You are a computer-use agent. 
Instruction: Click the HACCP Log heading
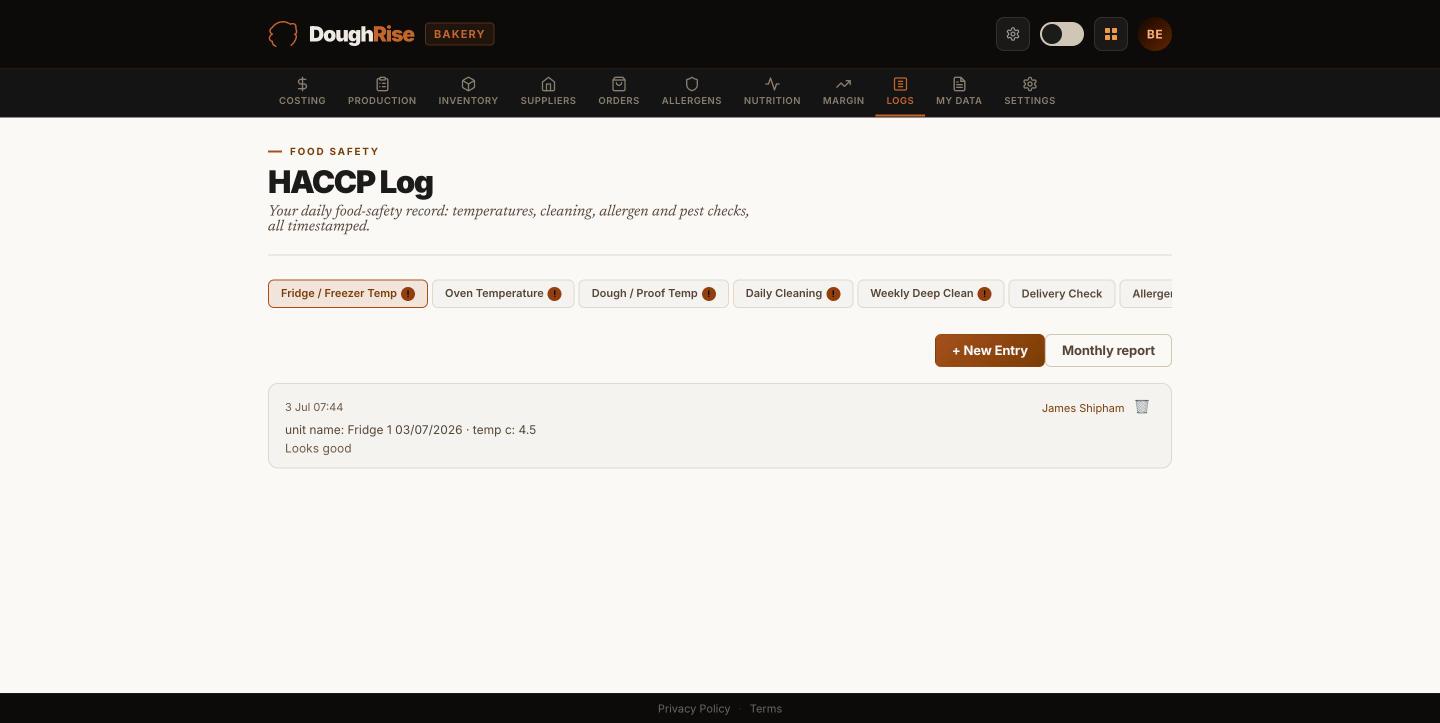(351, 182)
